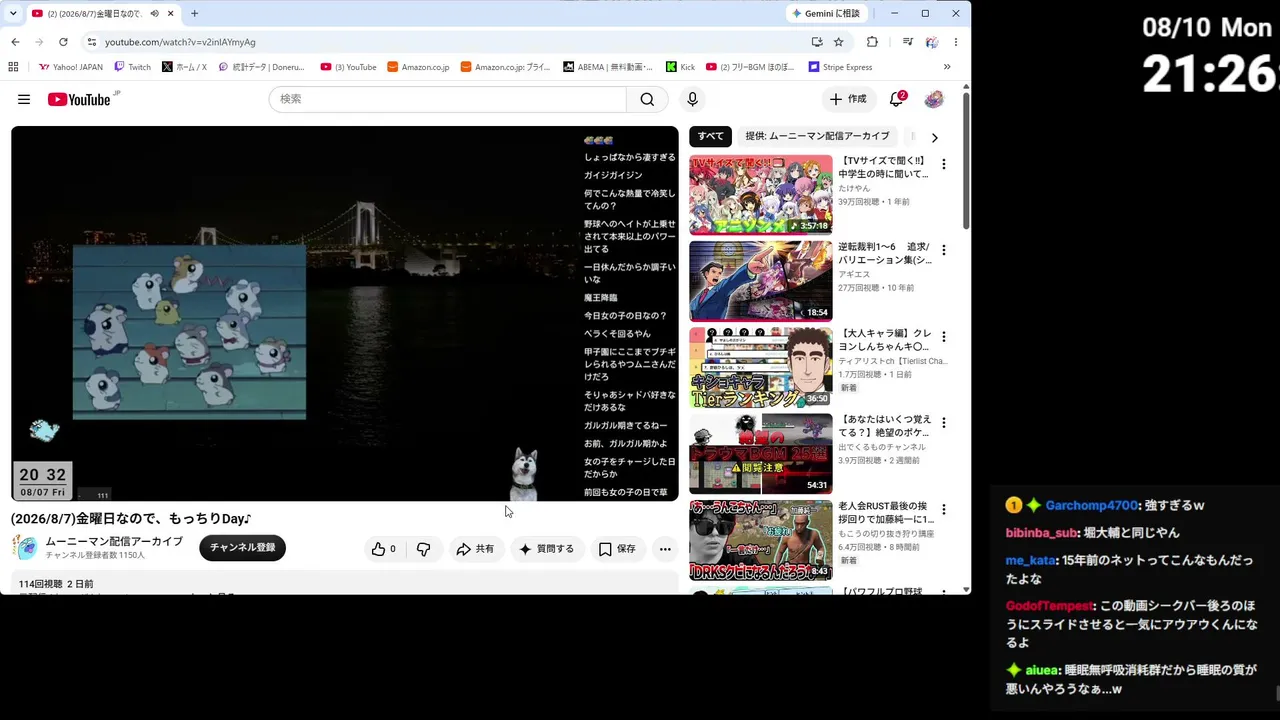1280x720 pixels.
Task: Open the Gemini に相談 button
Action: click(827, 14)
